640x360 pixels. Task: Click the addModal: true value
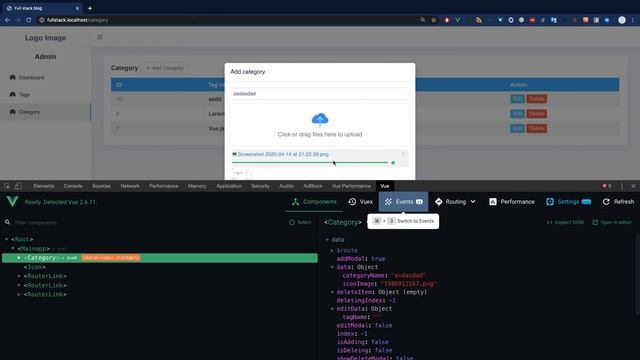tap(378, 259)
